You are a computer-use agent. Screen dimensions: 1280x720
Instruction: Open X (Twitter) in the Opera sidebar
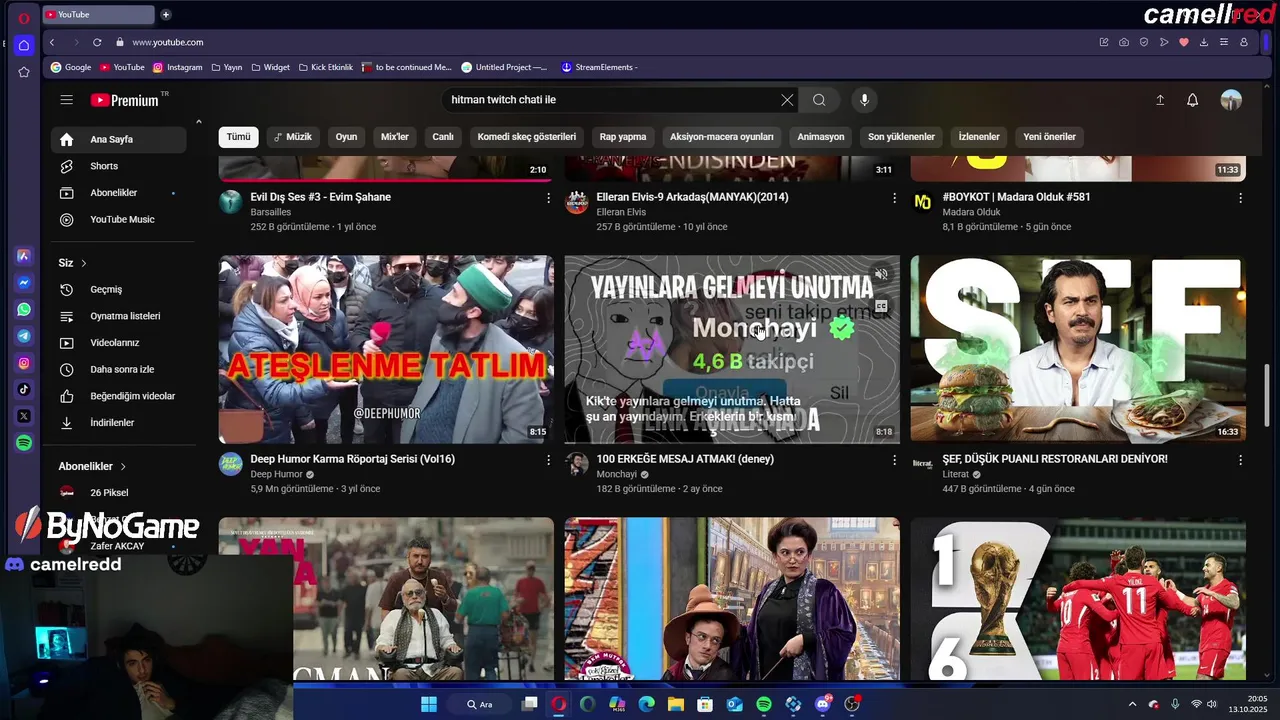click(24, 416)
